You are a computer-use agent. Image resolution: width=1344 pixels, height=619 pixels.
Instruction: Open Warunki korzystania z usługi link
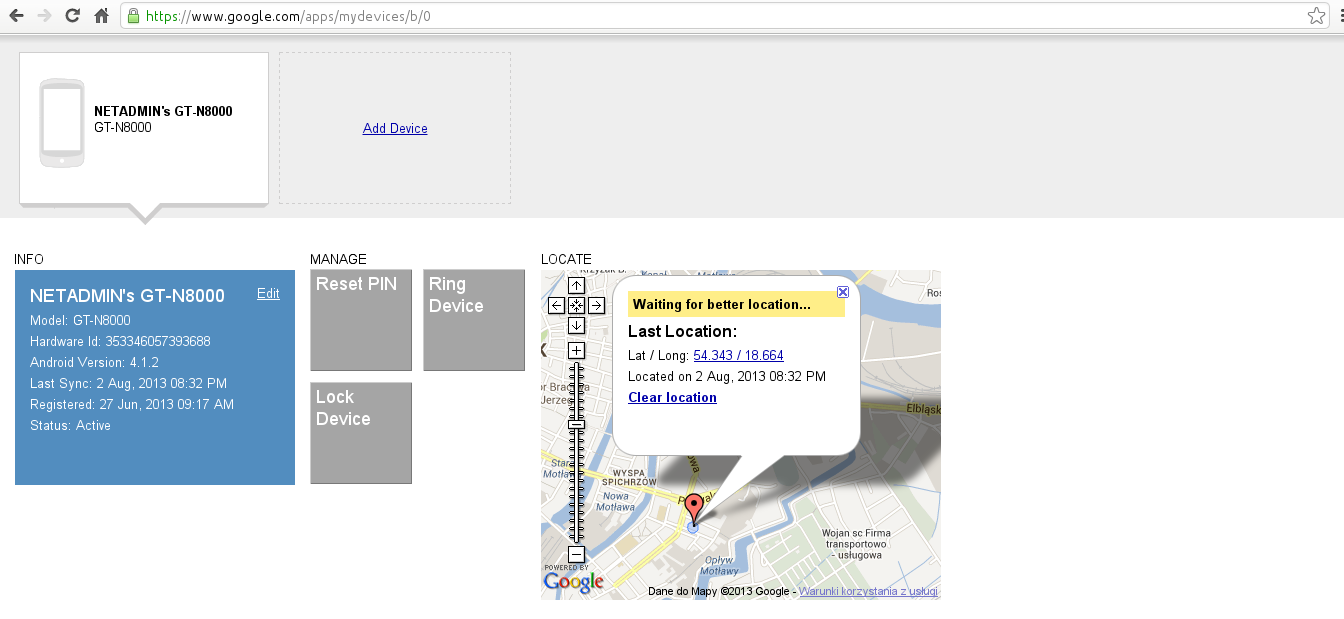(868, 591)
